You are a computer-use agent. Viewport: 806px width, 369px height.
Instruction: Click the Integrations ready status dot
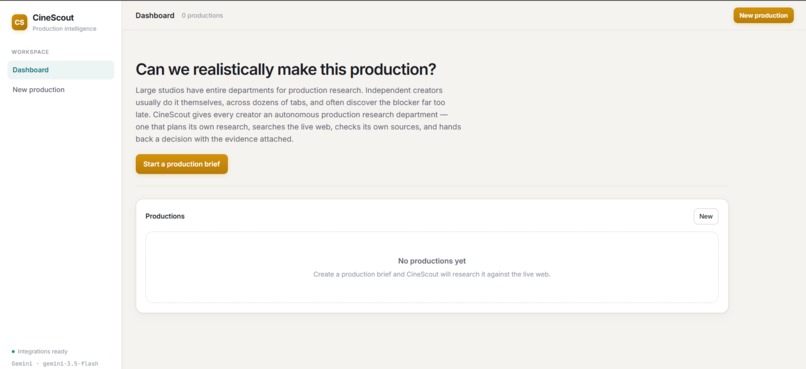[x=13, y=352]
